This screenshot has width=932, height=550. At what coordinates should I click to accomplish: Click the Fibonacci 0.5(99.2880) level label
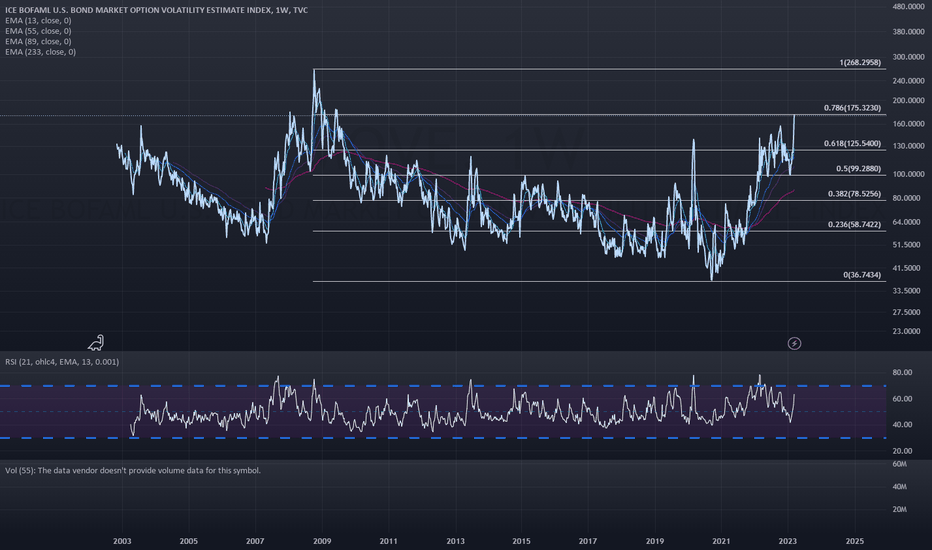pos(858,168)
